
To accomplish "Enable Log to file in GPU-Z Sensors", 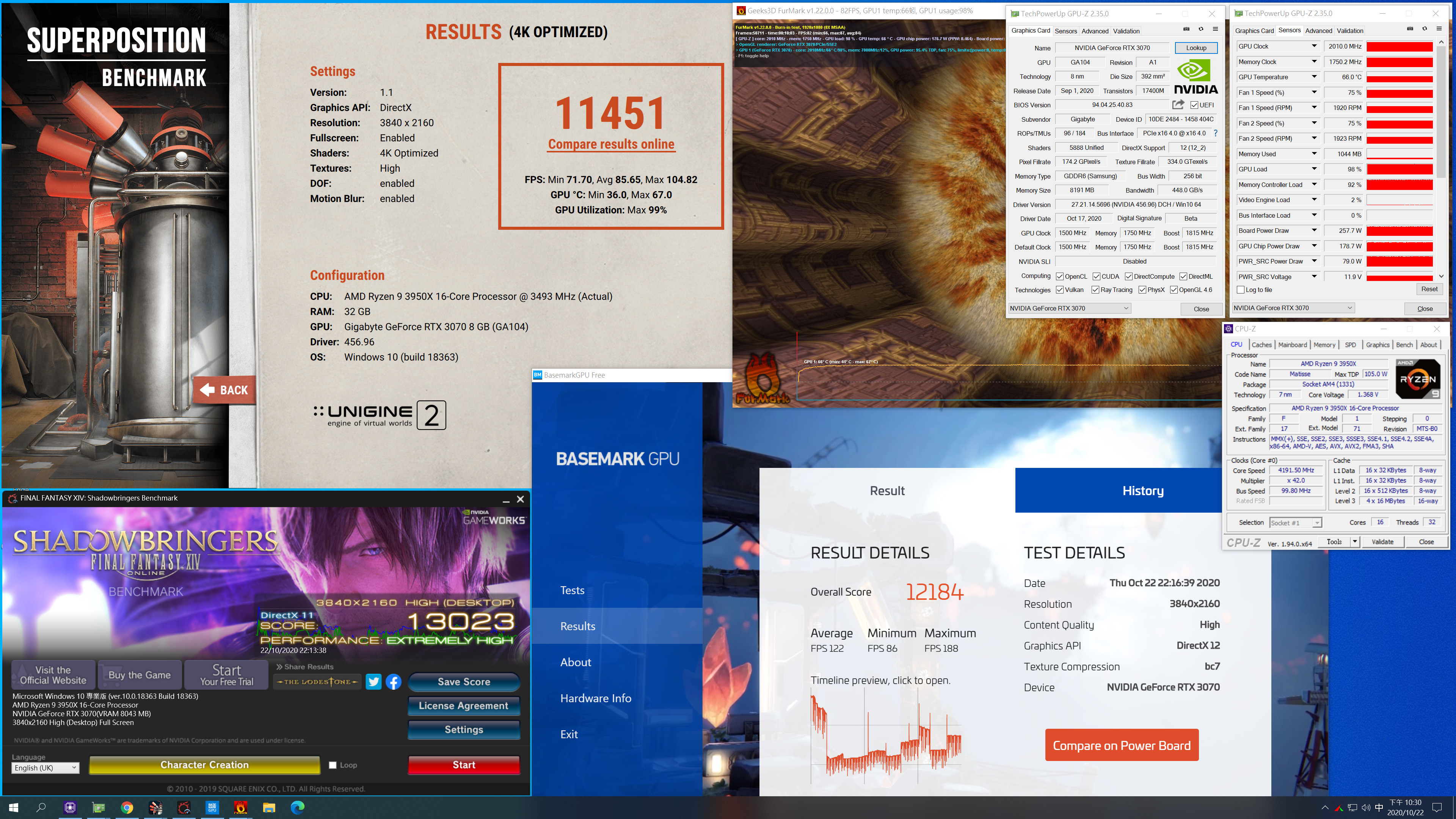I will click(1241, 290).
